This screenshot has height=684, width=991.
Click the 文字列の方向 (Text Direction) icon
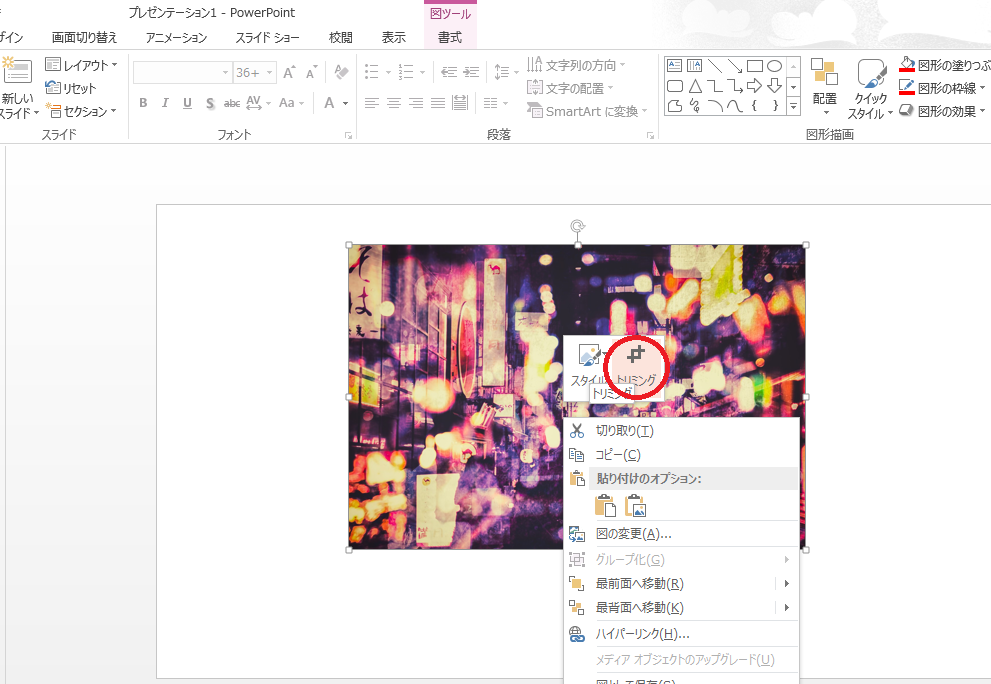point(535,64)
